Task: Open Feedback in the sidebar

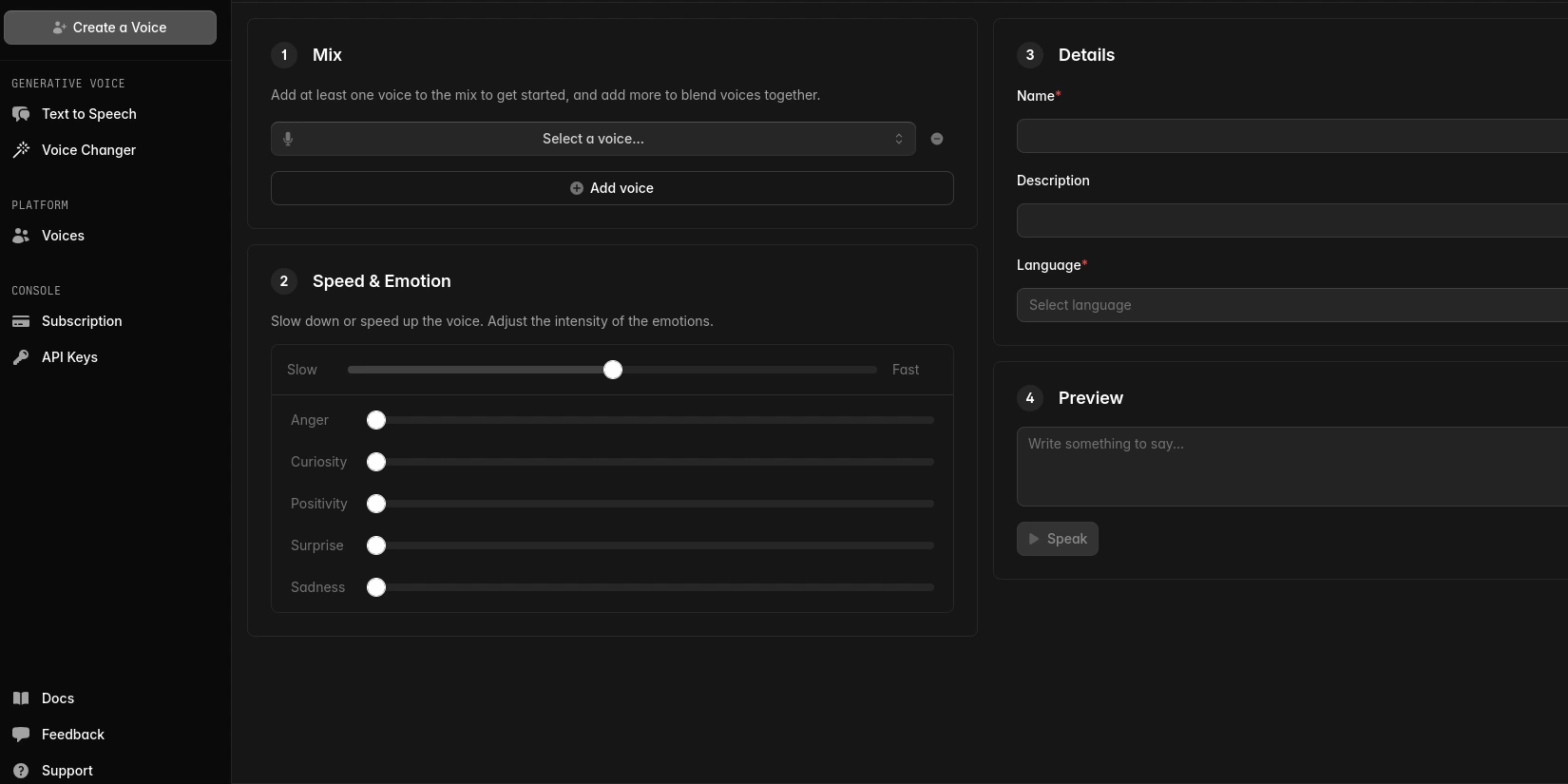Action: click(72, 735)
